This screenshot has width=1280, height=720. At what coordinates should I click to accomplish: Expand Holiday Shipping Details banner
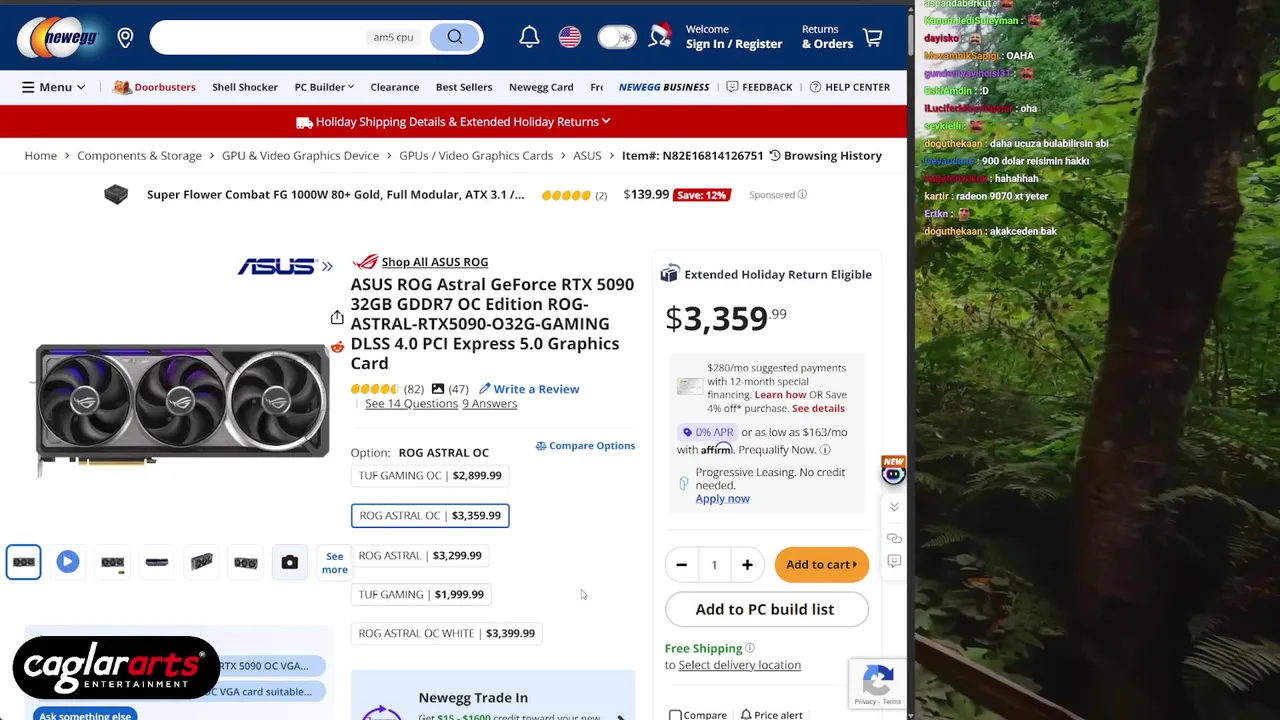pyautogui.click(x=453, y=122)
